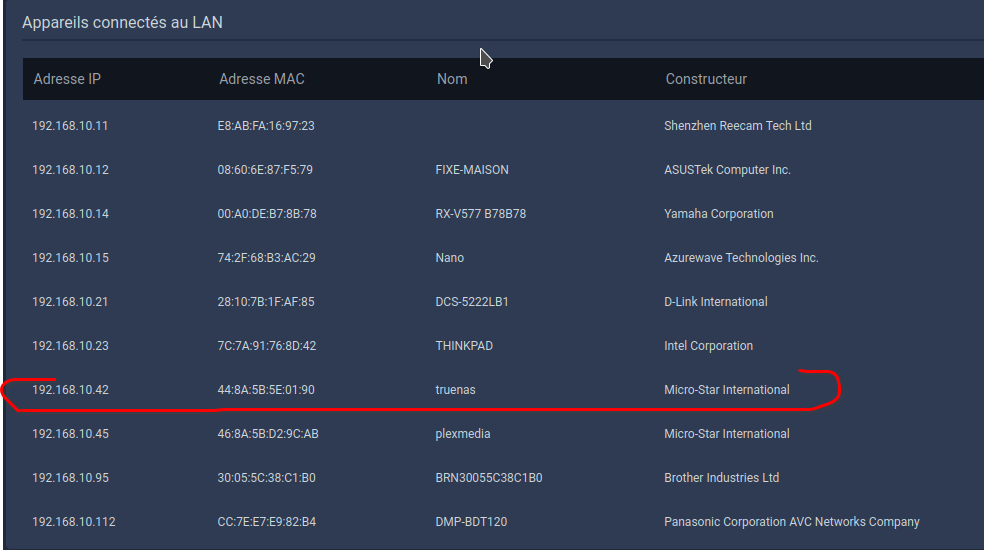
Task: Click the plexmedia device name
Action: point(463,433)
